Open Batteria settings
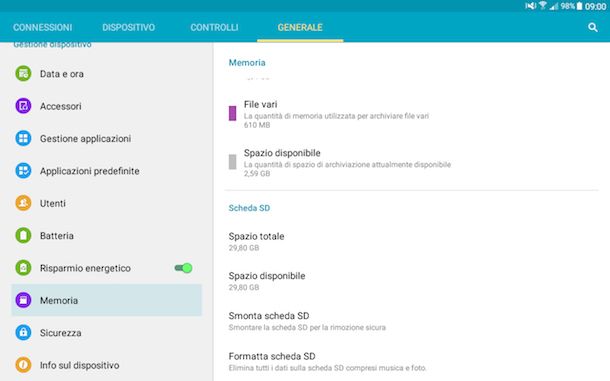The width and height of the screenshot is (610, 381). [106, 235]
